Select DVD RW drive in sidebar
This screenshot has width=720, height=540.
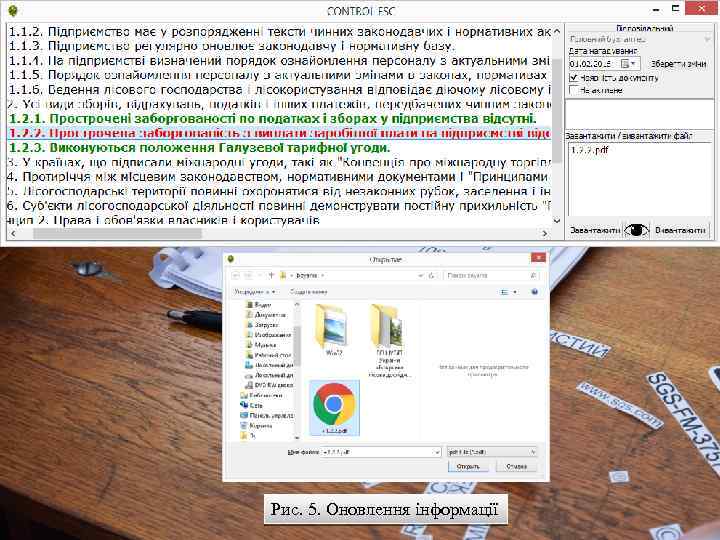click(269, 385)
